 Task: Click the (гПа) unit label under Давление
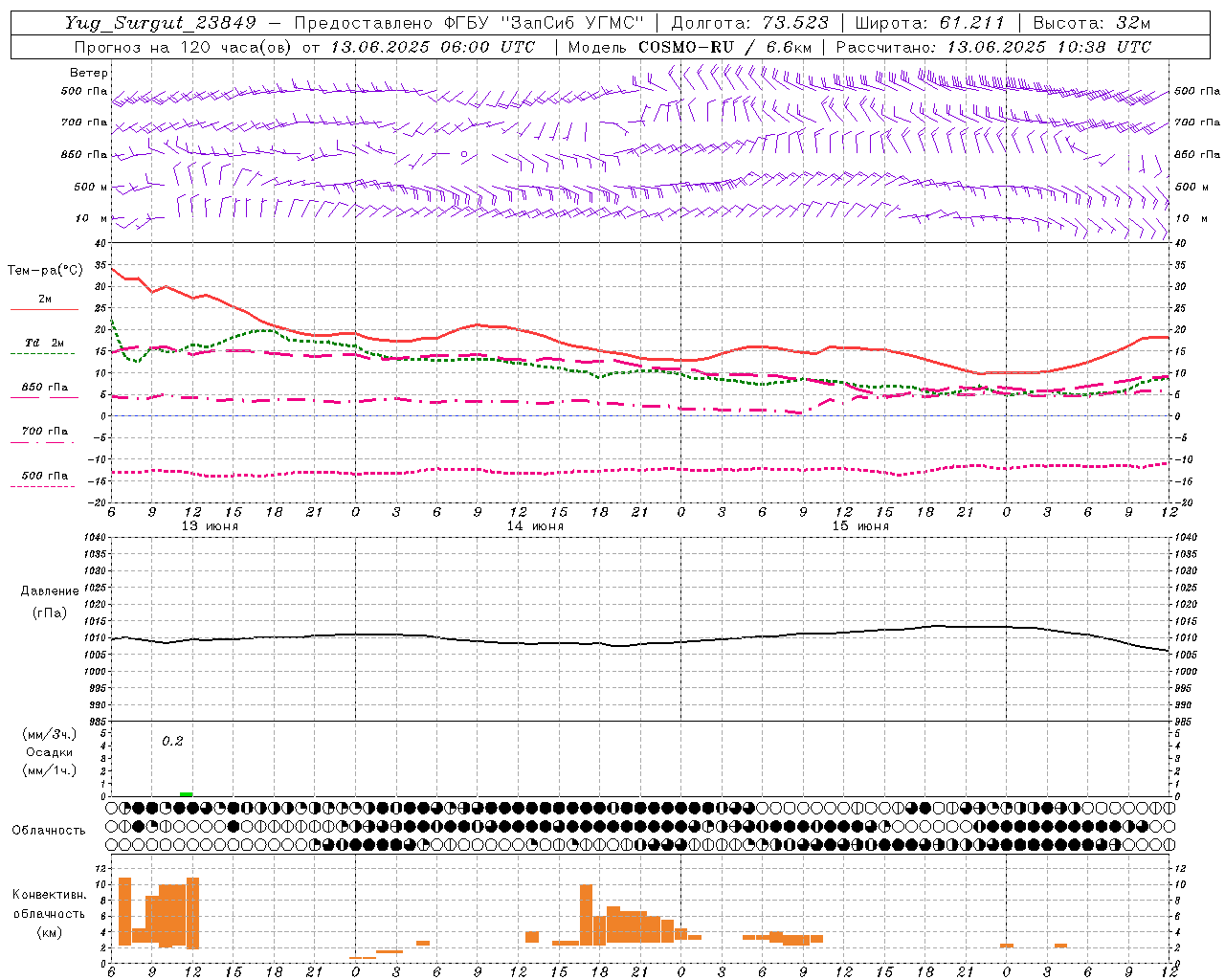(50, 612)
